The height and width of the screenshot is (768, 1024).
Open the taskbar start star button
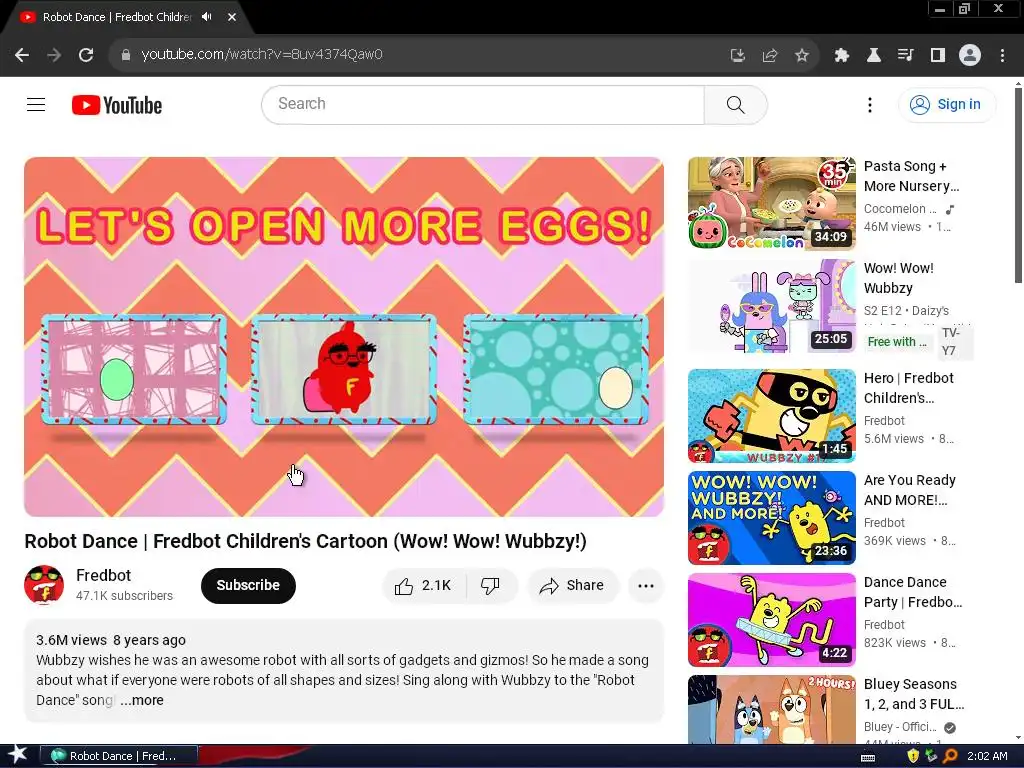[18, 755]
